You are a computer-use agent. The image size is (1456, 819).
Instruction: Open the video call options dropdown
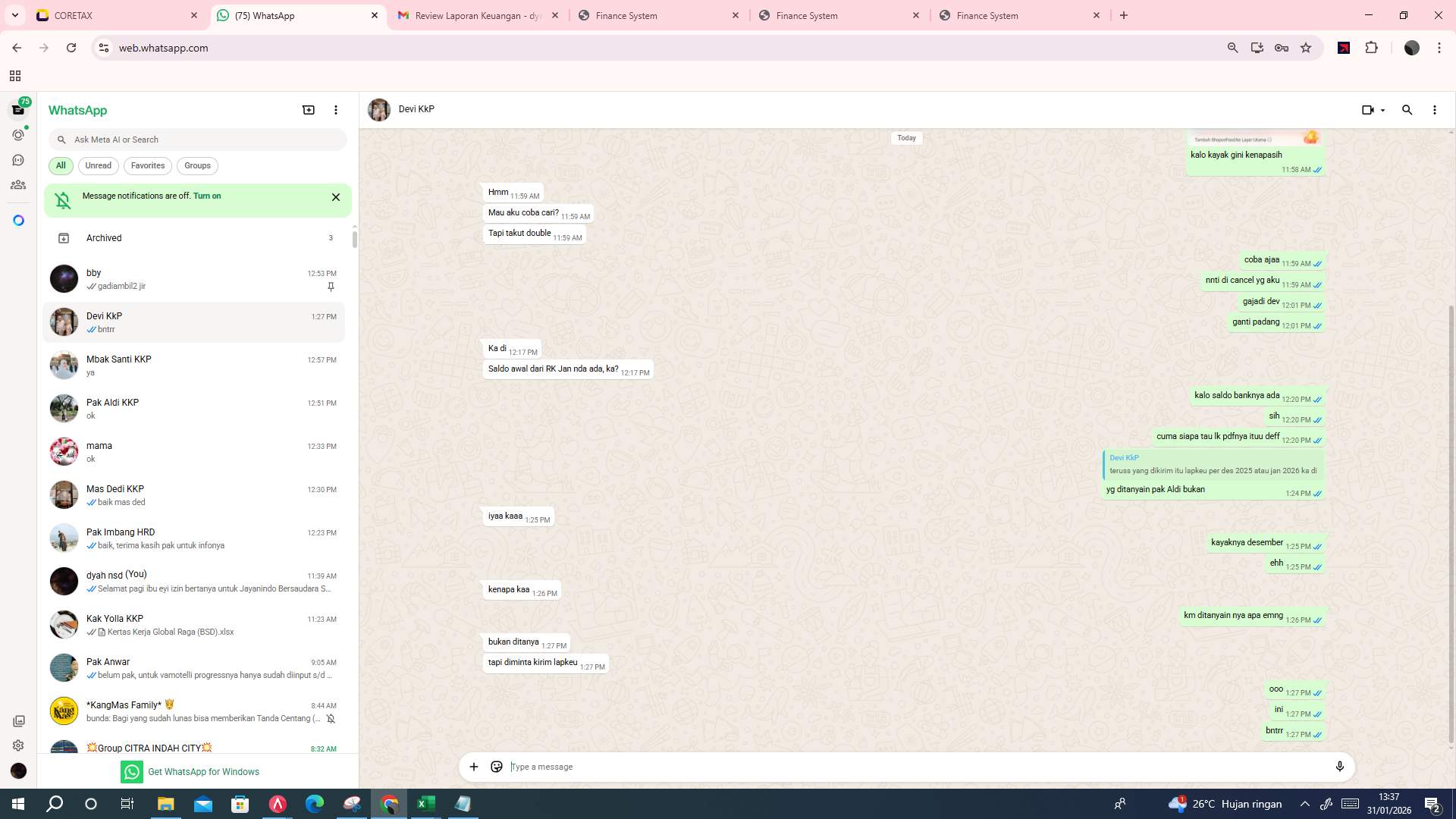[x=1382, y=110]
